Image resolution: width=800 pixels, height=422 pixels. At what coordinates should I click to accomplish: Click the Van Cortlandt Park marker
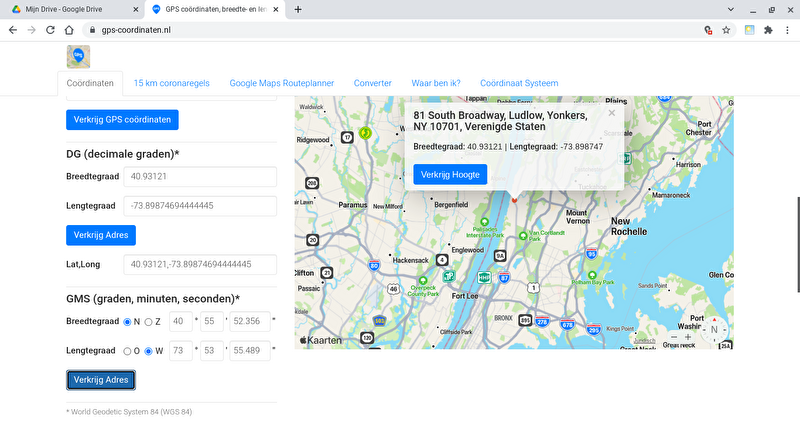(522, 235)
